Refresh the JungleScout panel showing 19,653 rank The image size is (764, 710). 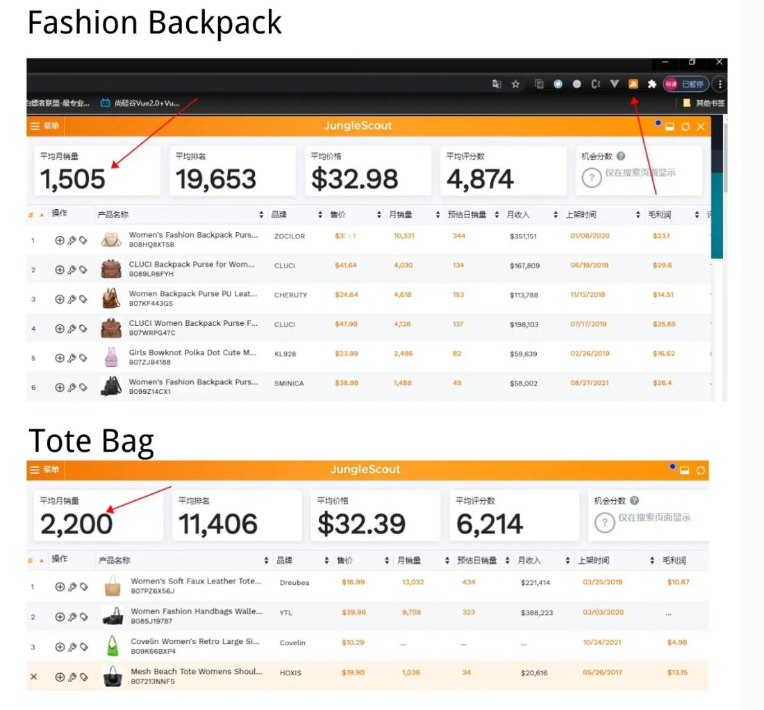pos(685,127)
